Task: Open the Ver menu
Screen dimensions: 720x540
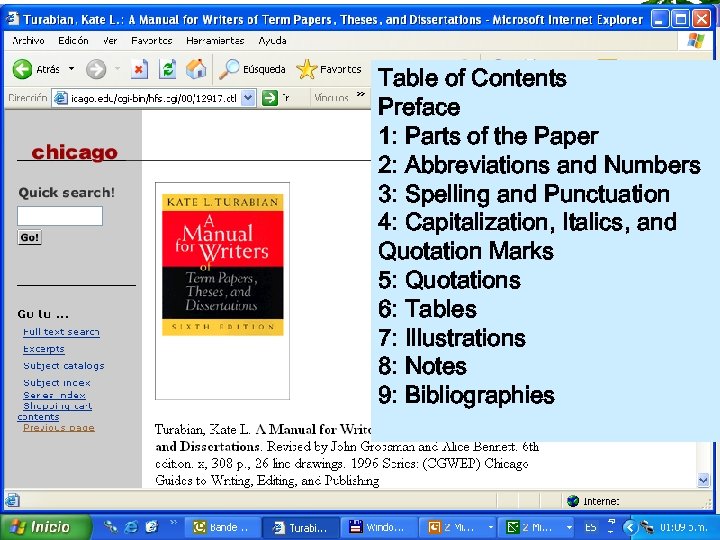Action: coord(110,40)
